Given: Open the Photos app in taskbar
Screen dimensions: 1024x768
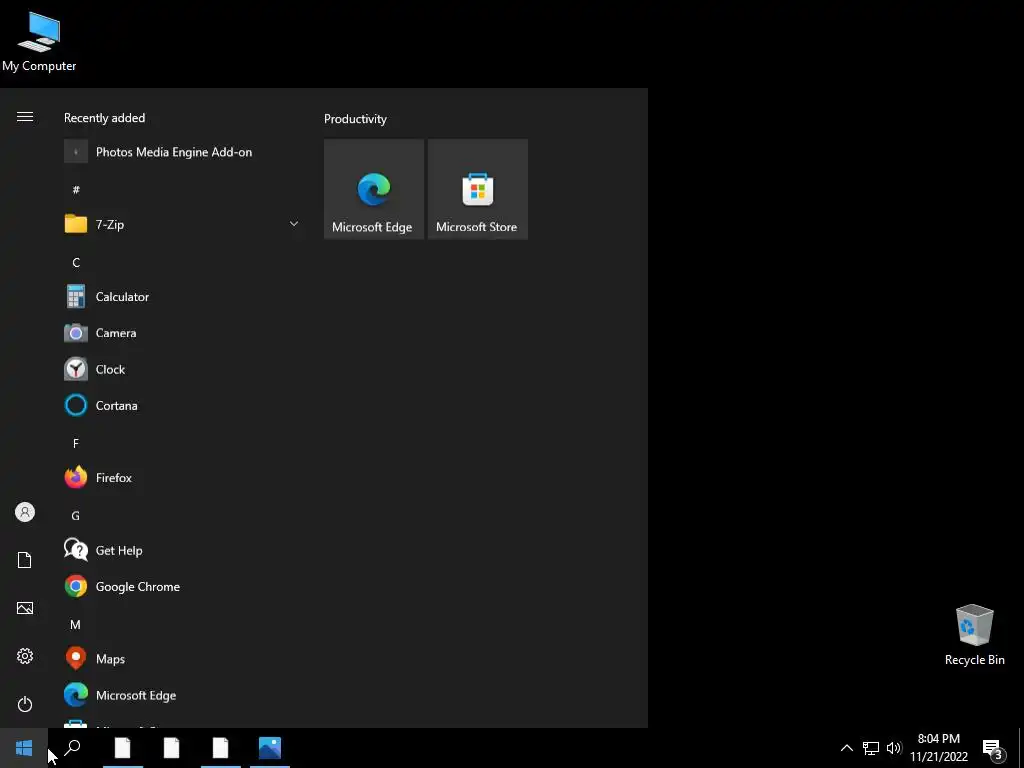Looking at the screenshot, I should (270, 748).
